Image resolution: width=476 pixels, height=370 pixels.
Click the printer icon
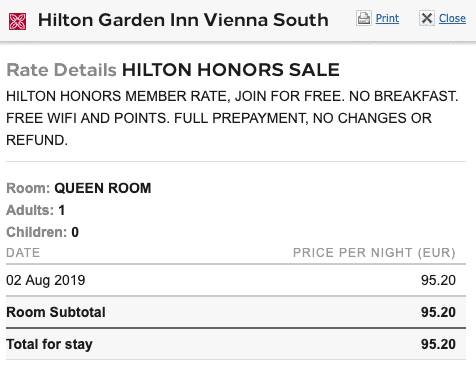click(364, 18)
